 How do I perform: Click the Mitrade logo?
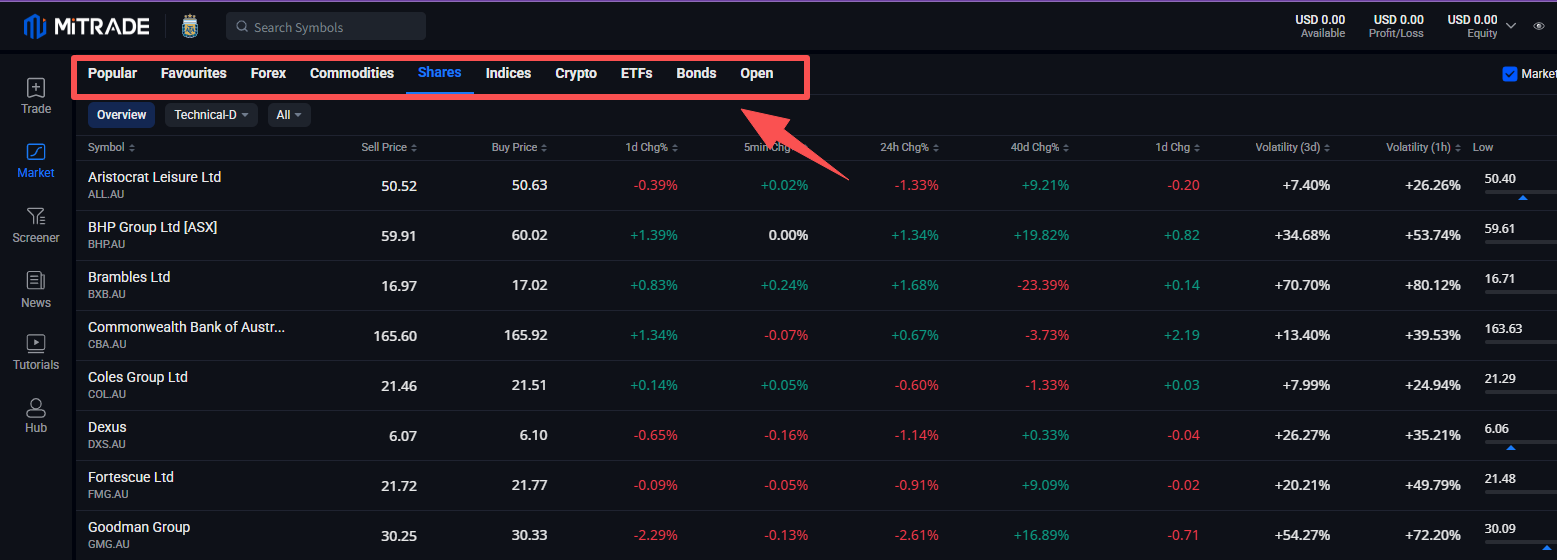(x=87, y=26)
